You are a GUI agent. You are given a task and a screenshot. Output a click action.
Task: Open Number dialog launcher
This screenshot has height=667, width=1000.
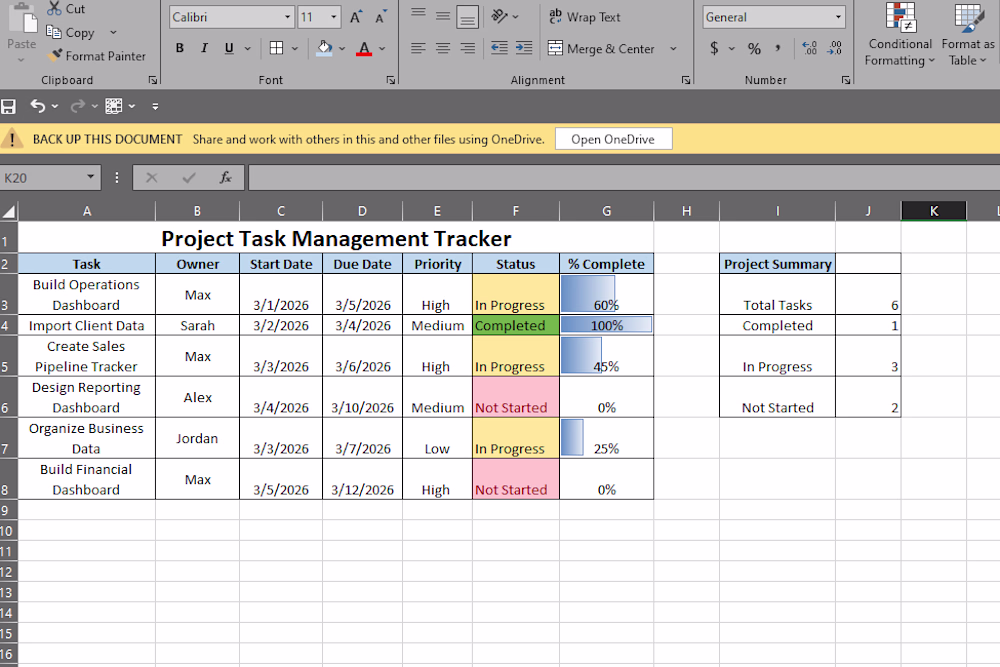846,80
